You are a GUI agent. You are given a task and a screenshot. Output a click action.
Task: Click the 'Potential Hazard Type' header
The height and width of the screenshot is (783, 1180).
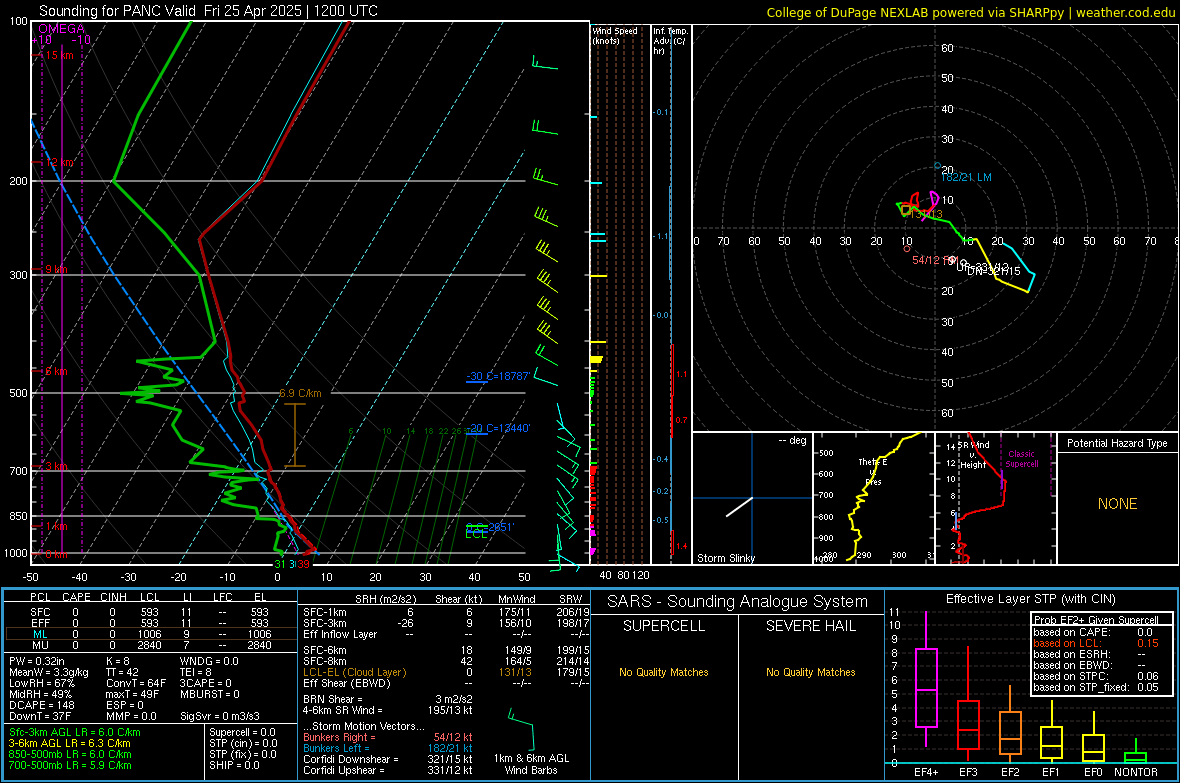[x=1117, y=443]
